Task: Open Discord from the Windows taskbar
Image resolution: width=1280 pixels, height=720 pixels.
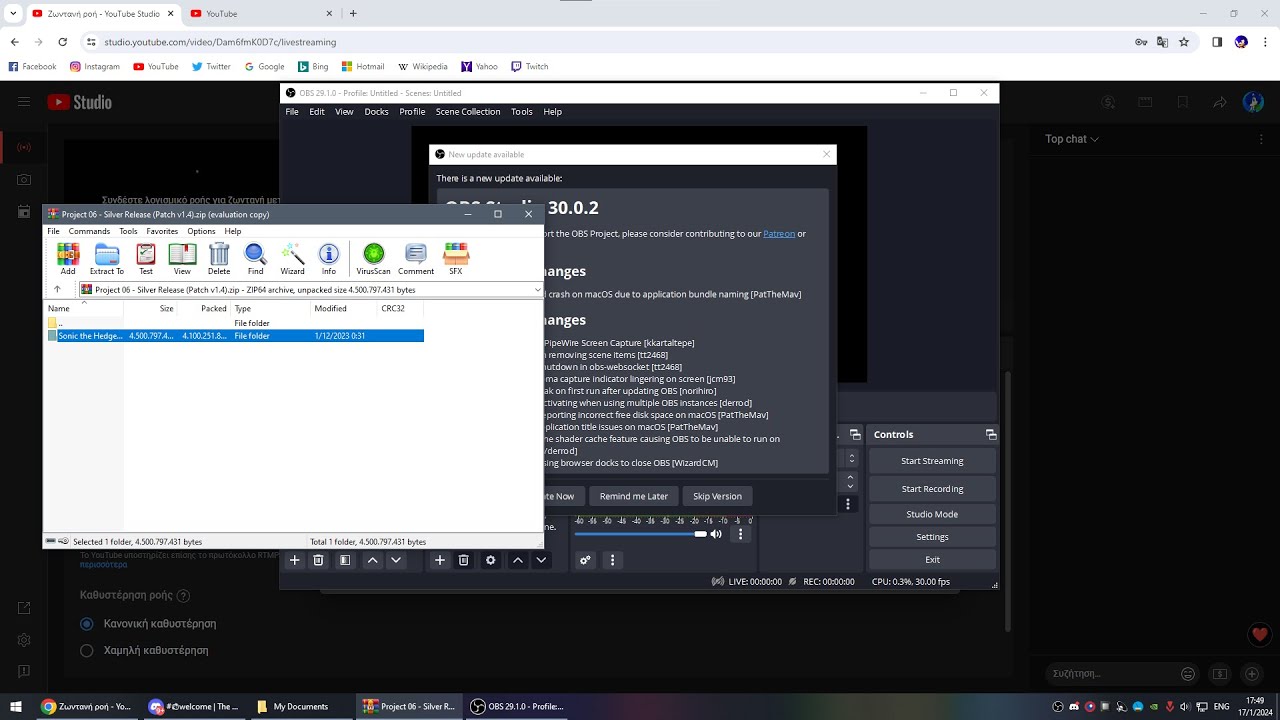Action: pos(194,706)
